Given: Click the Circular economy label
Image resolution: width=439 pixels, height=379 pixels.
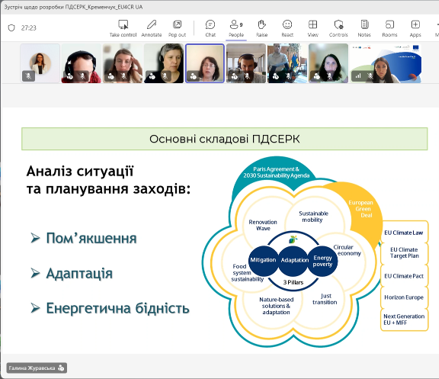Looking at the screenshot, I should (347, 250).
